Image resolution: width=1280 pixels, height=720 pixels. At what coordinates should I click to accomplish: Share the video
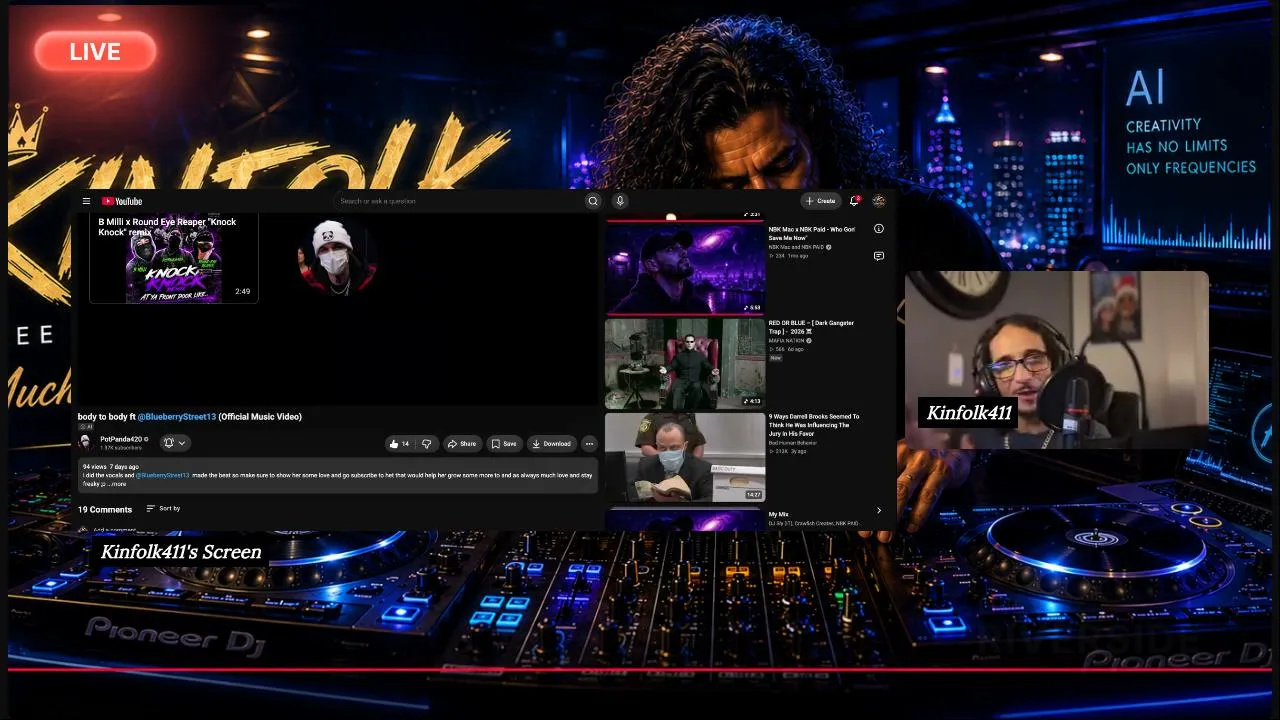462,443
